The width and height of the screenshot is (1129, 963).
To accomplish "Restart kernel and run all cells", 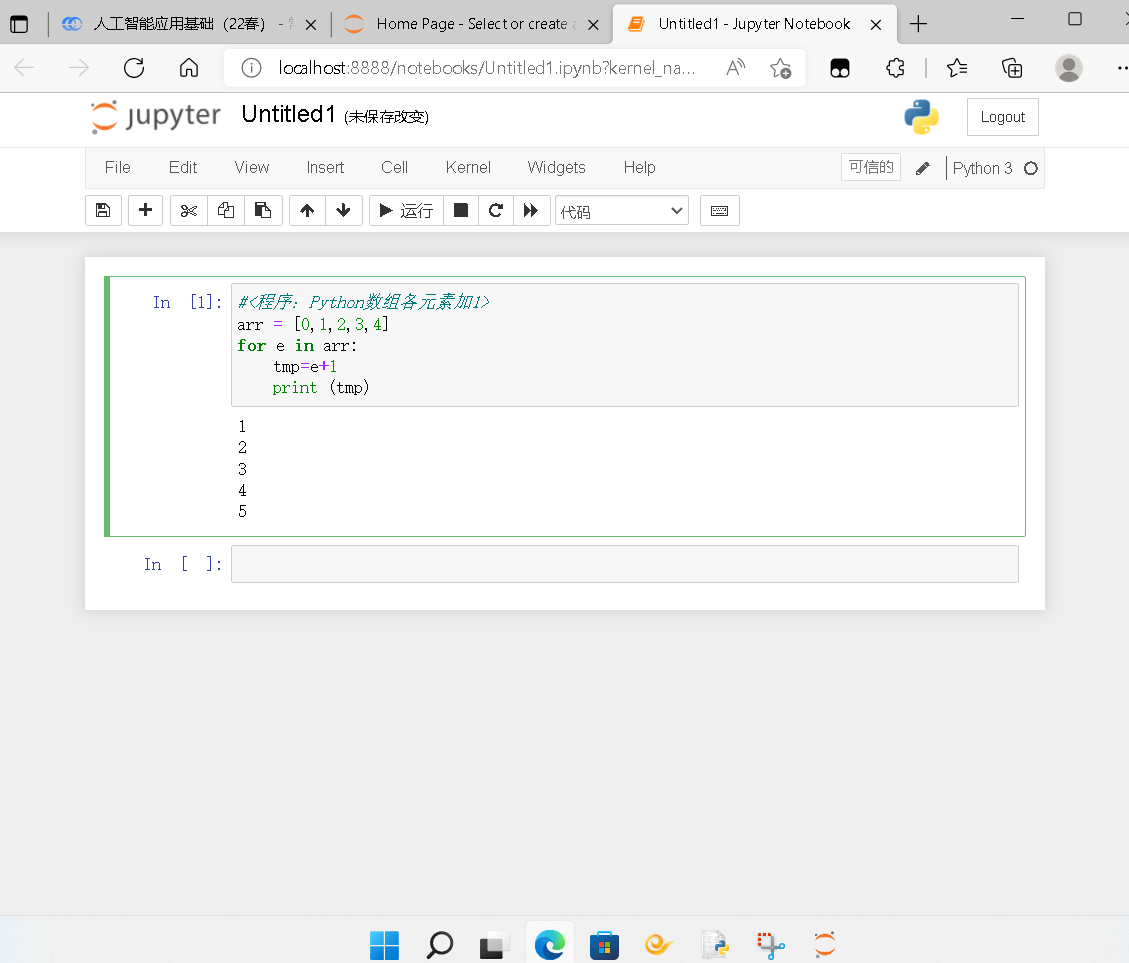I will (x=531, y=210).
